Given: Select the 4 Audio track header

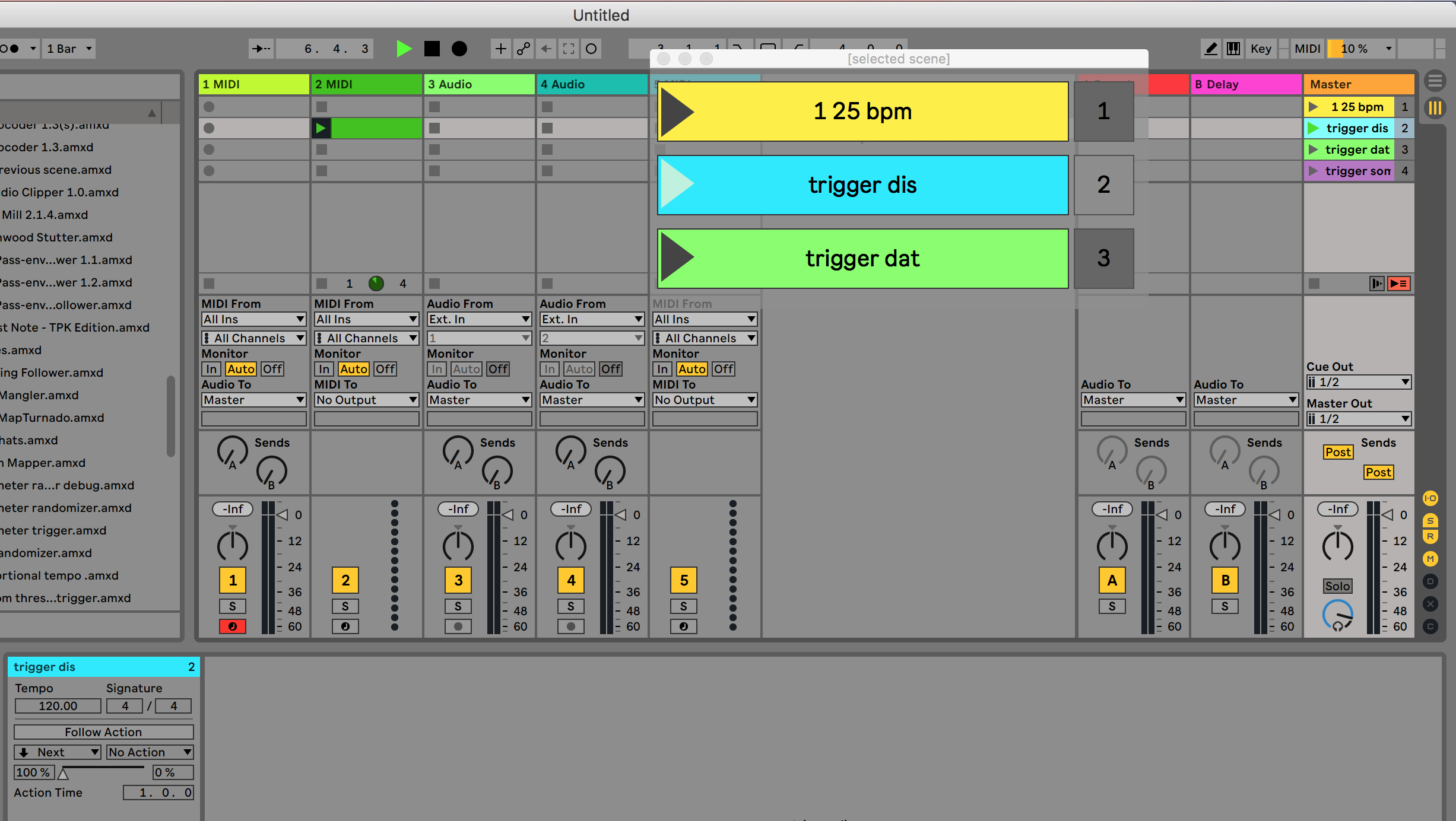Looking at the screenshot, I should [591, 84].
